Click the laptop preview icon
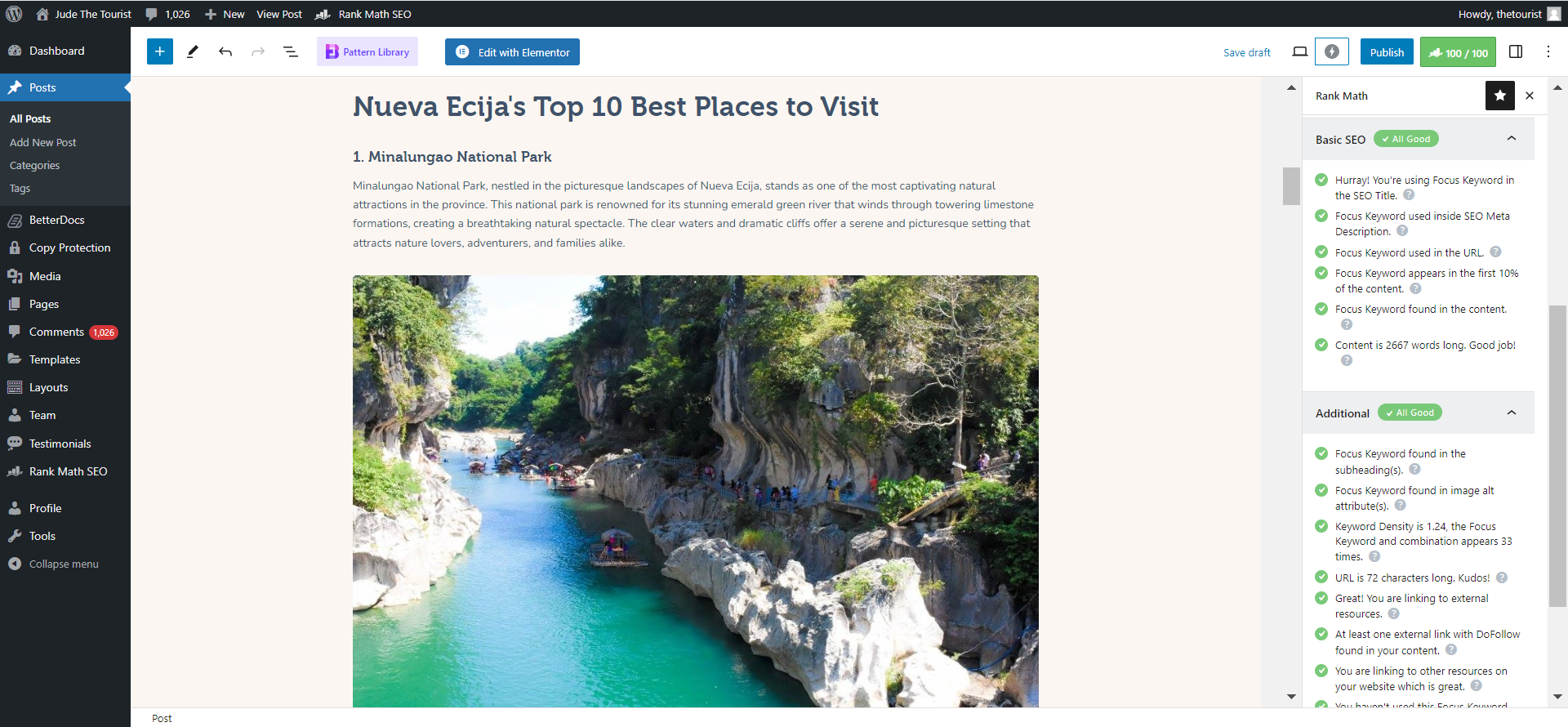This screenshot has width=1568, height=727. tap(1300, 51)
